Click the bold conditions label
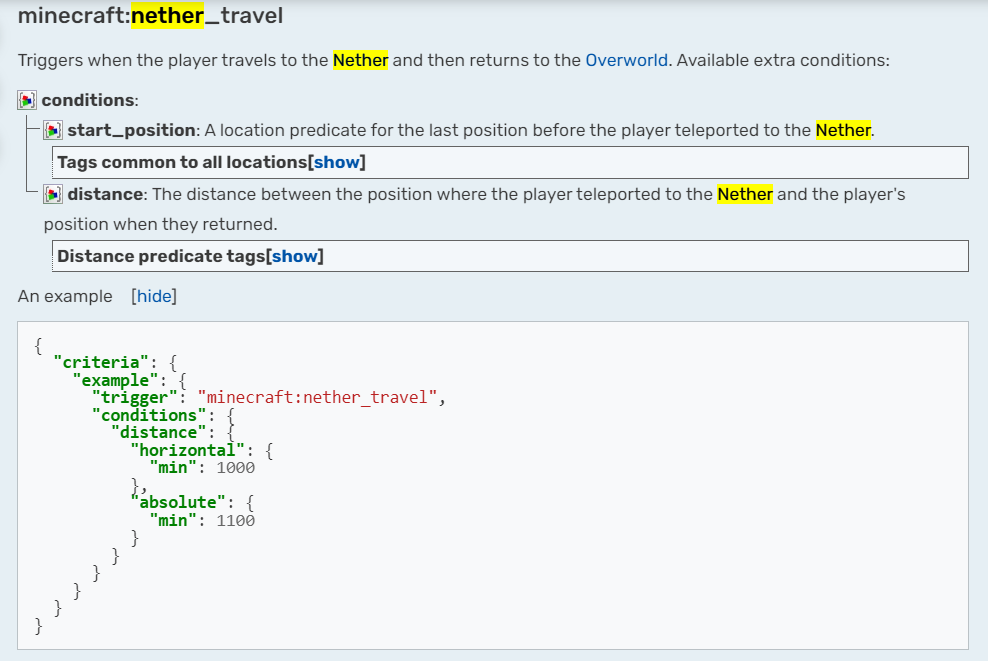This screenshot has width=988, height=661. tap(88, 100)
